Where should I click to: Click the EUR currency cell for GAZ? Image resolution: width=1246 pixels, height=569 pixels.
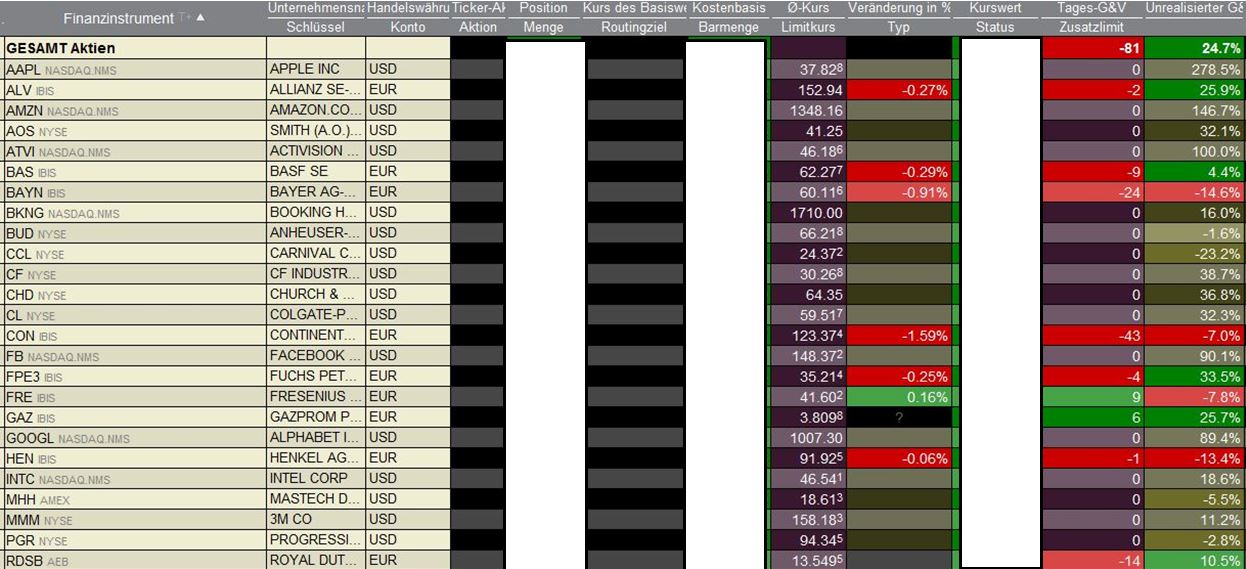[x=407, y=417]
